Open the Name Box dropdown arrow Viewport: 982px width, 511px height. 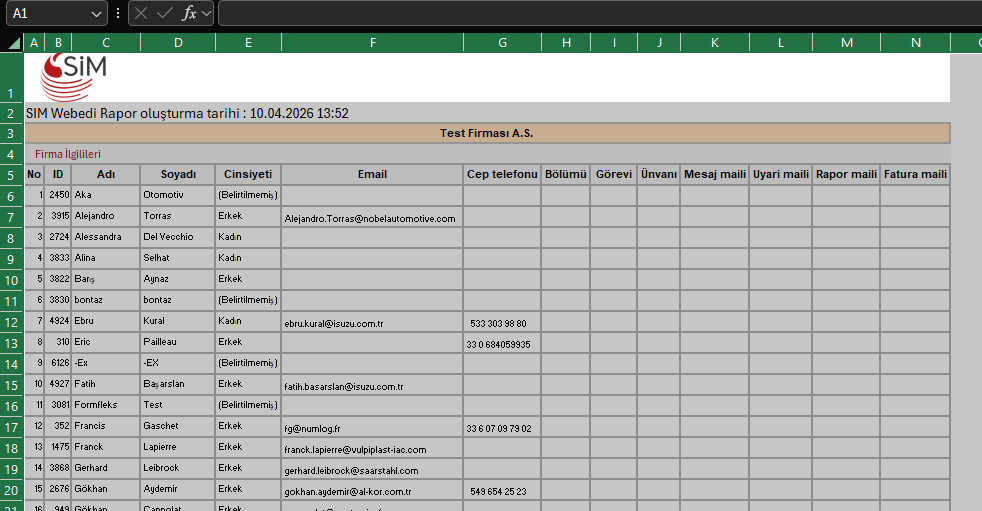[x=96, y=13]
